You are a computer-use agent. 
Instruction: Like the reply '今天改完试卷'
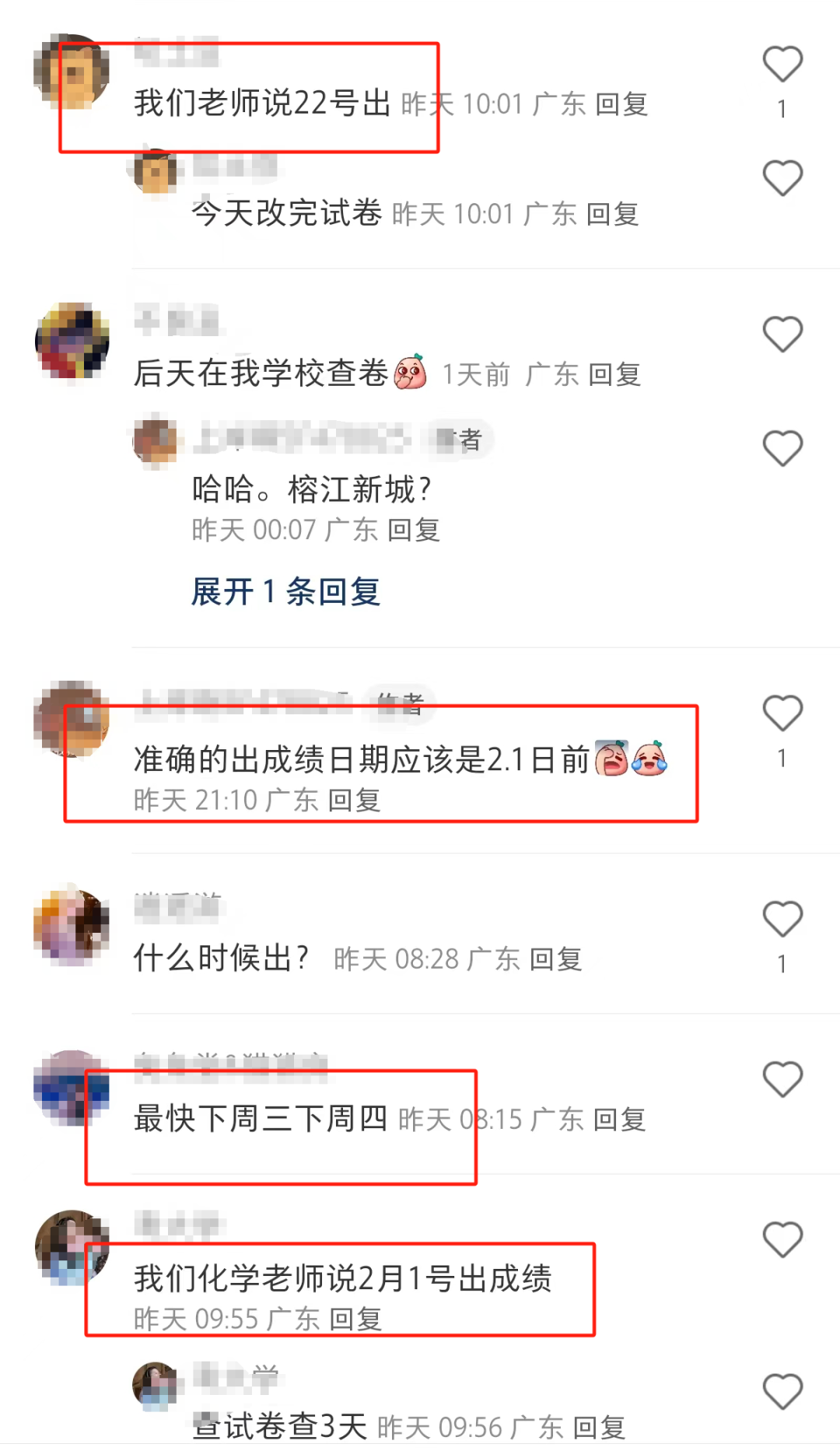coord(782,178)
